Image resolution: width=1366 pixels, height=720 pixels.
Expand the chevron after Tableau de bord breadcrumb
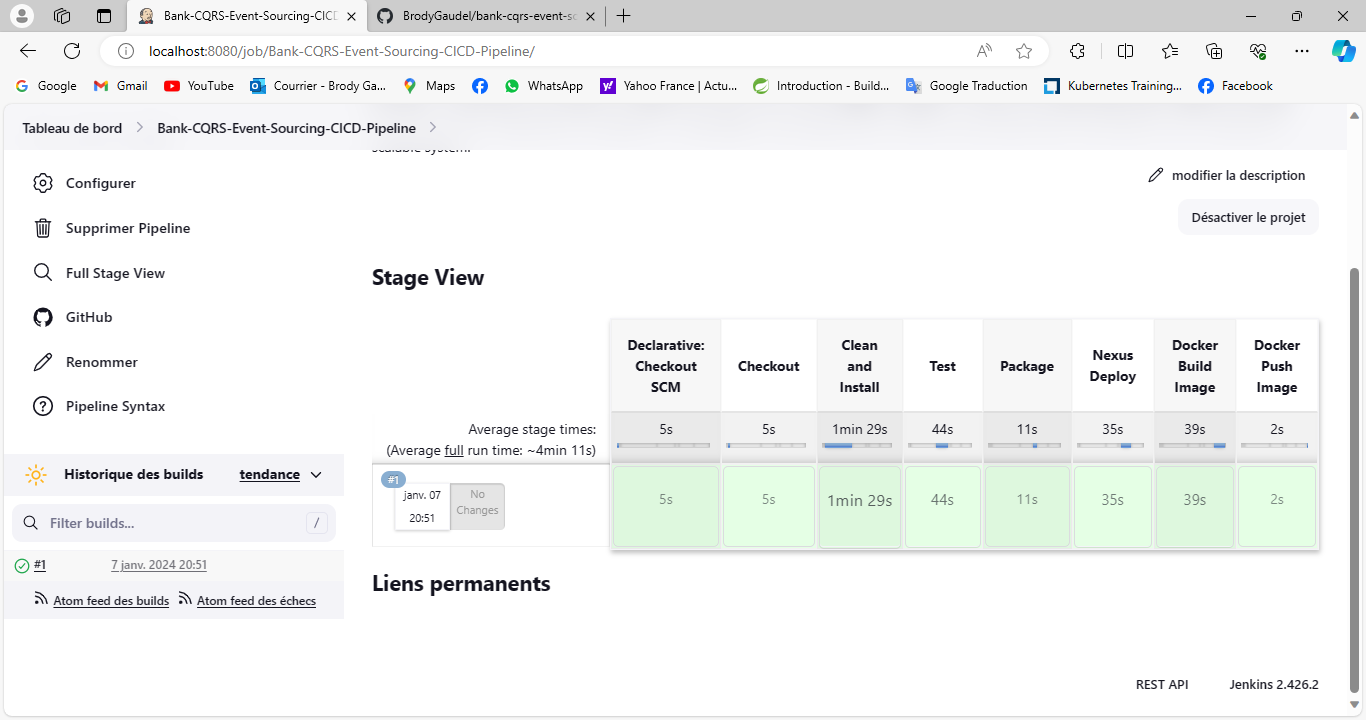point(140,128)
